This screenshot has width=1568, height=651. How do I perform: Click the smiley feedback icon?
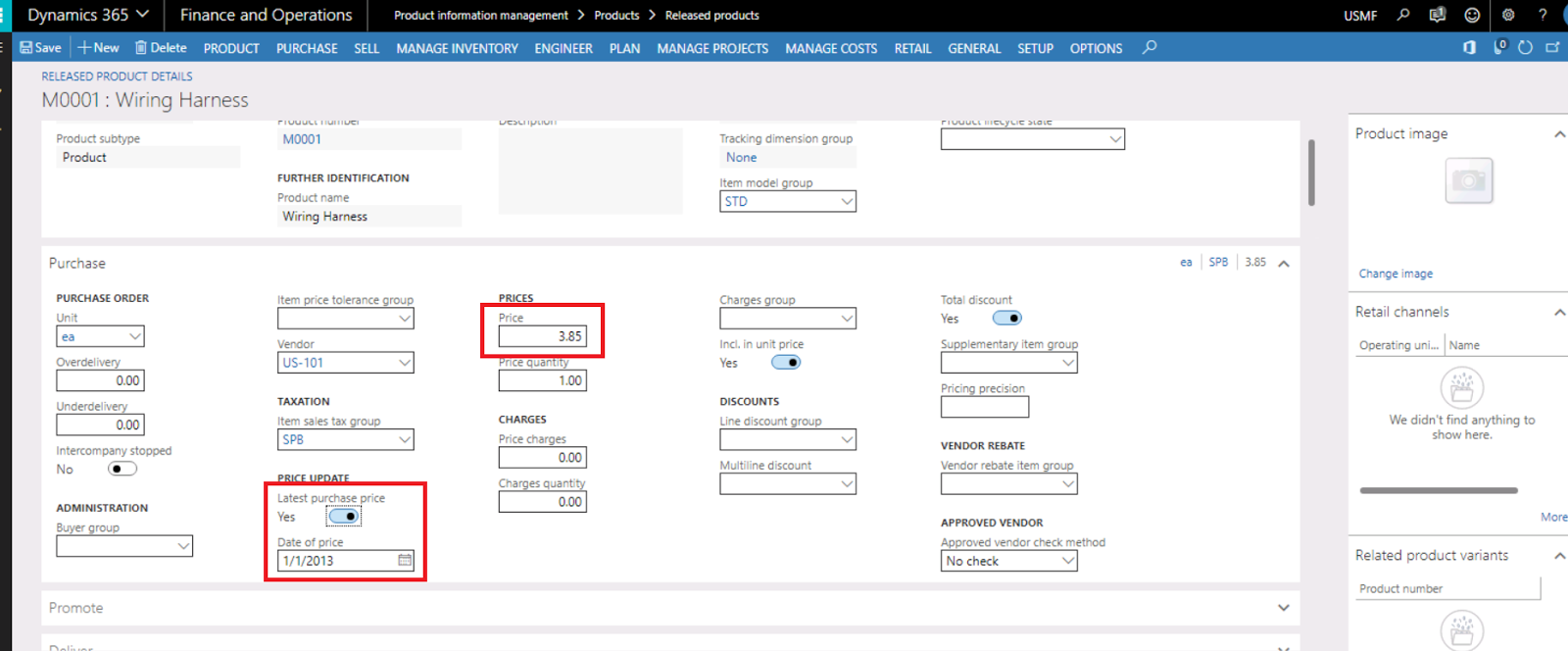coord(1472,15)
